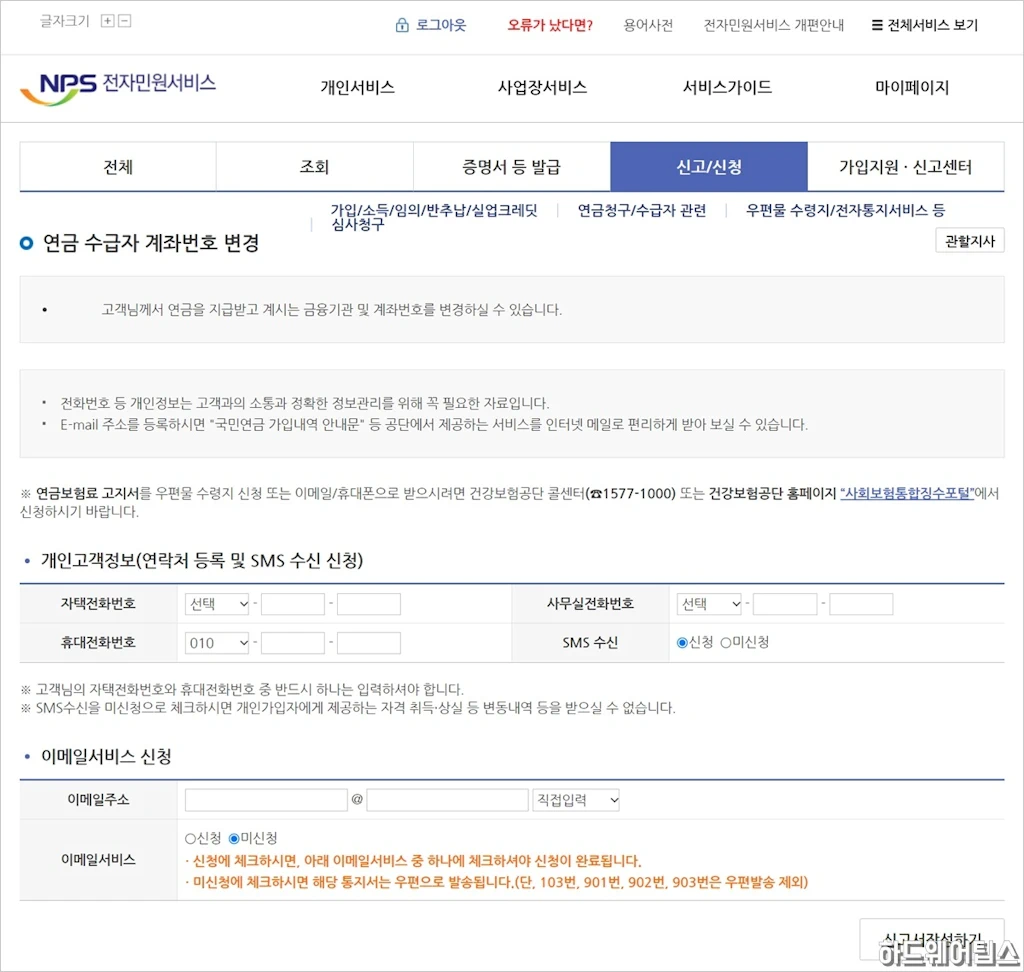The height and width of the screenshot is (972, 1024).
Task: Open the 서비스가이드 main menu
Action: pyautogui.click(x=727, y=88)
